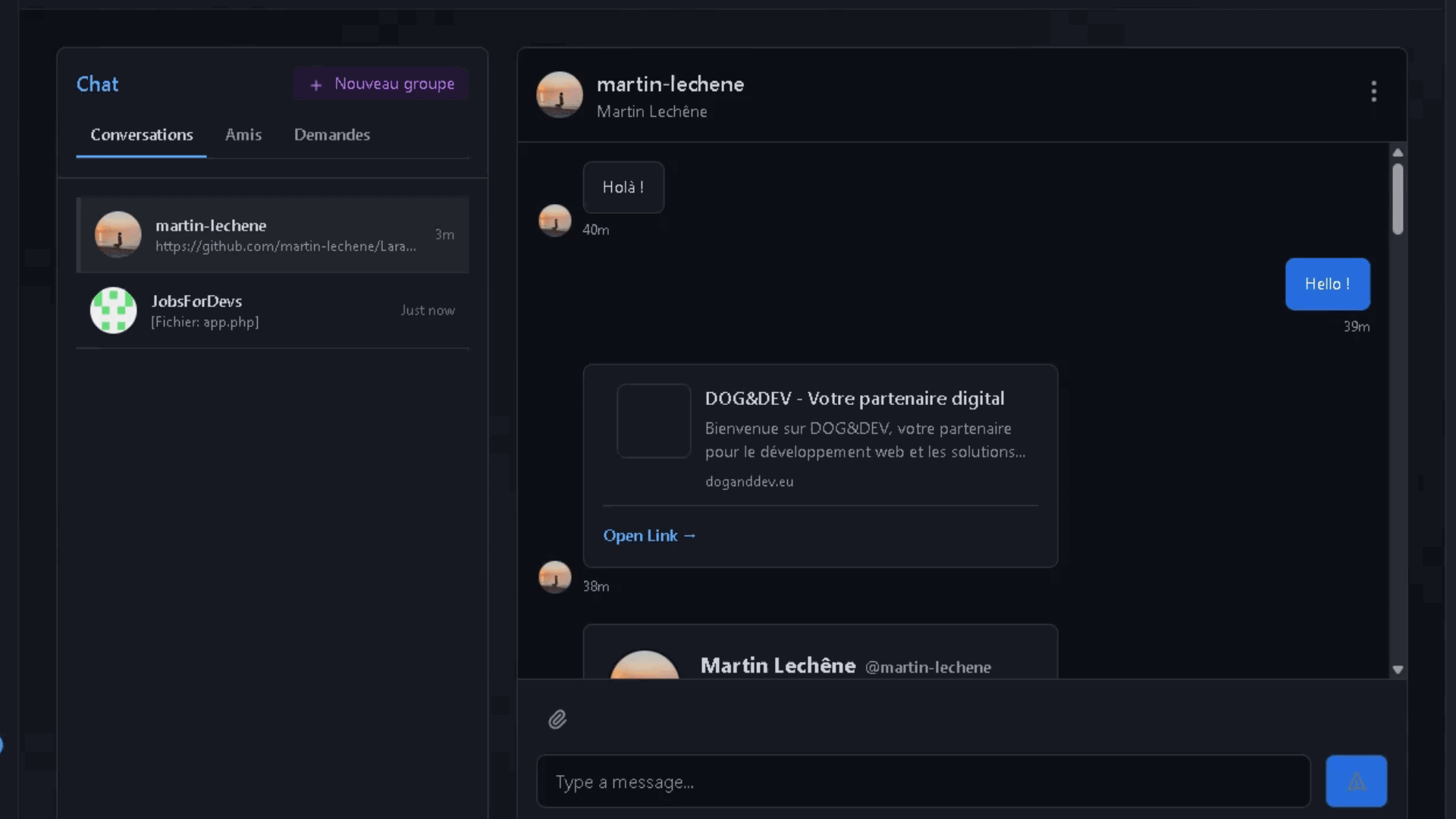Screen dimensions: 1456x819
Task: Click scrollbar up arrow in messages
Action: coord(1398,152)
